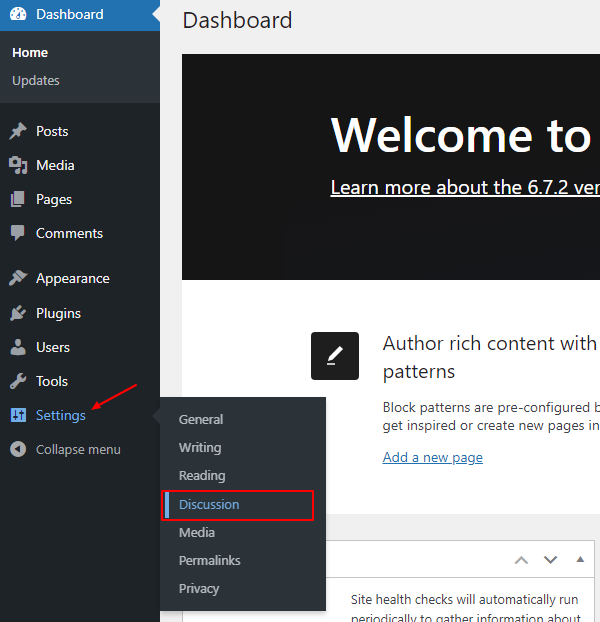Click the Collapse menu label
Viewport: 600px width, 622px height.
(78, 449)
